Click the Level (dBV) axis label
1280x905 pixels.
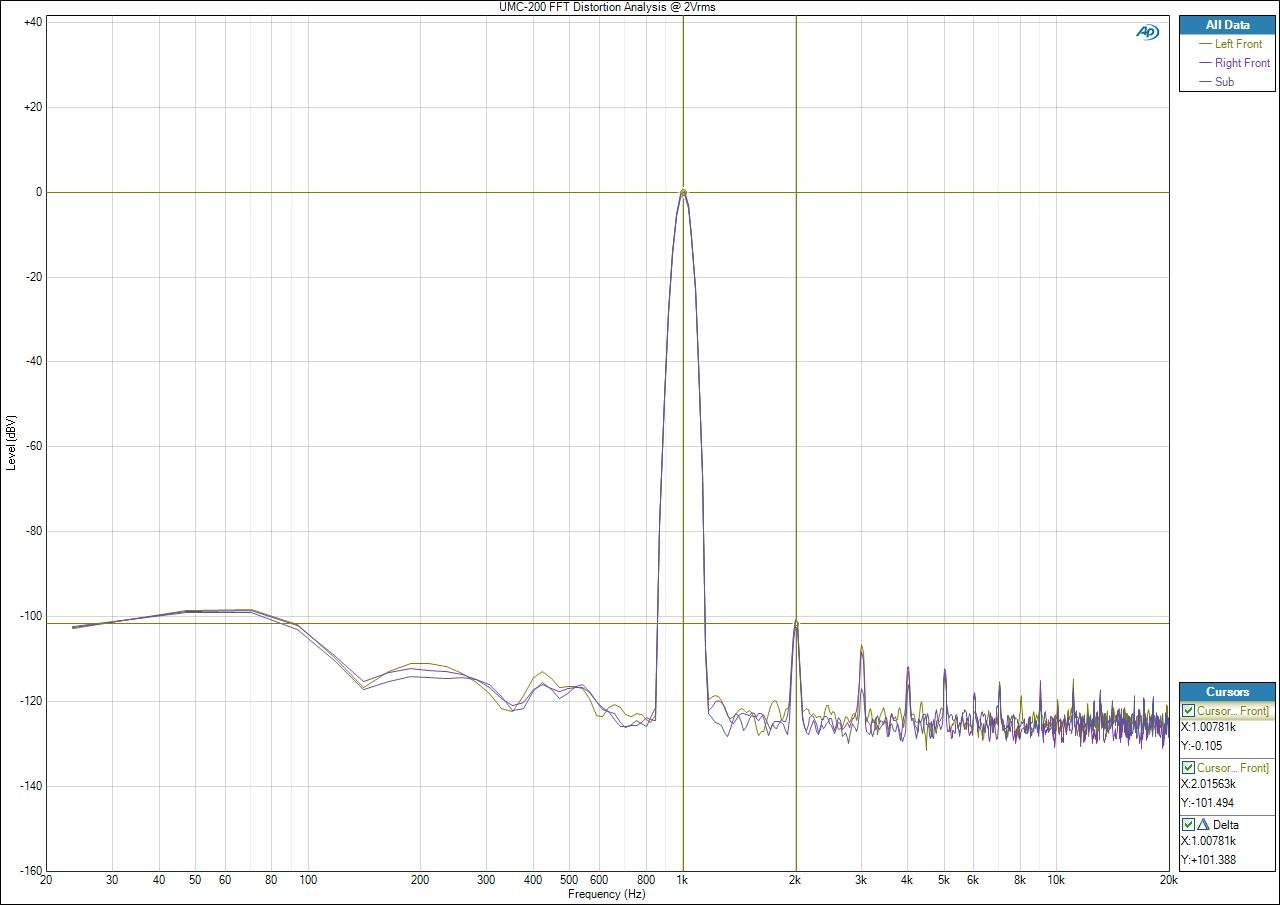[x=10, y=442]
